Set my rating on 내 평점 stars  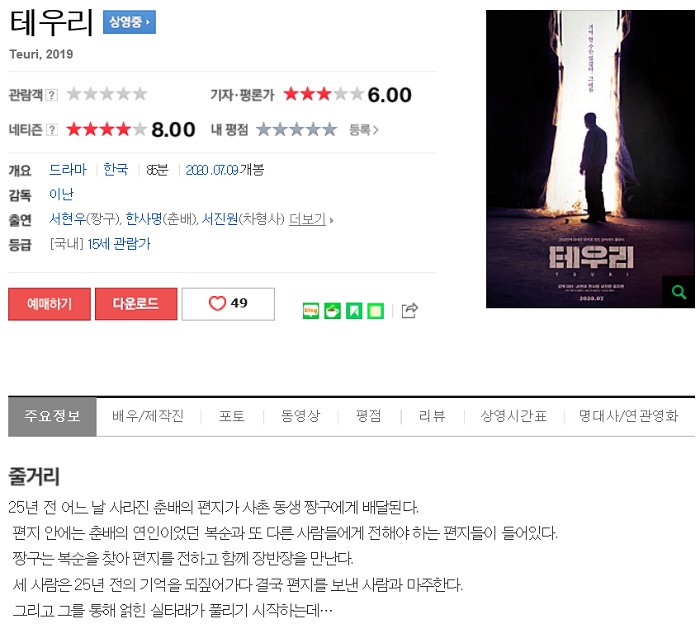coord(296,129)
